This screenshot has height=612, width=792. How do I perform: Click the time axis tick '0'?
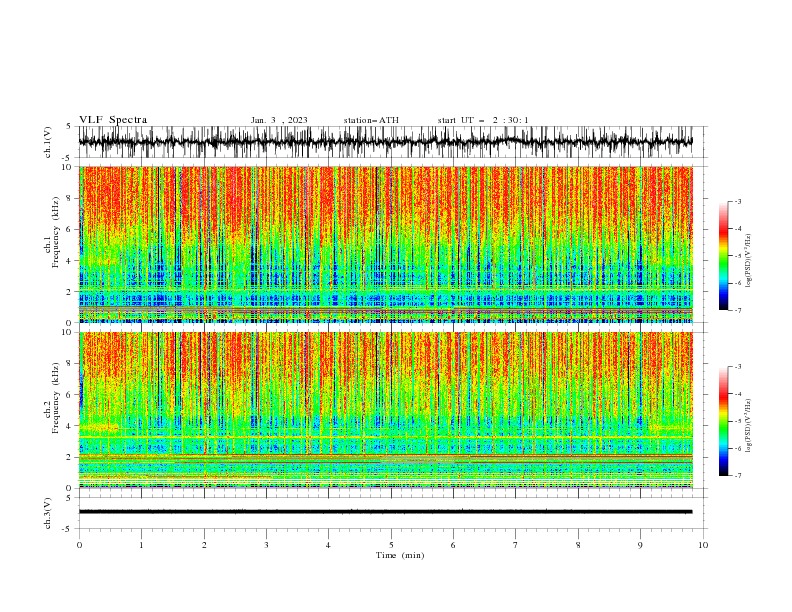coord(79,545)
